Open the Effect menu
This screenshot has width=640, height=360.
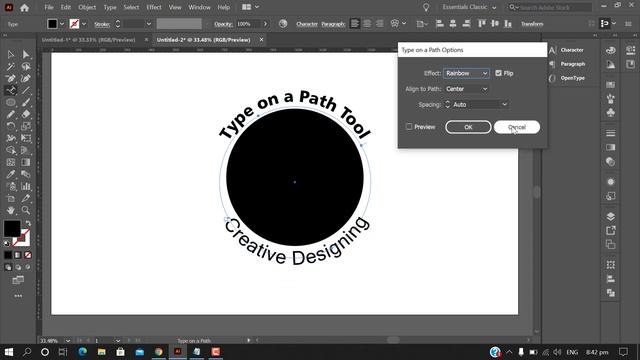coord(153,7)
